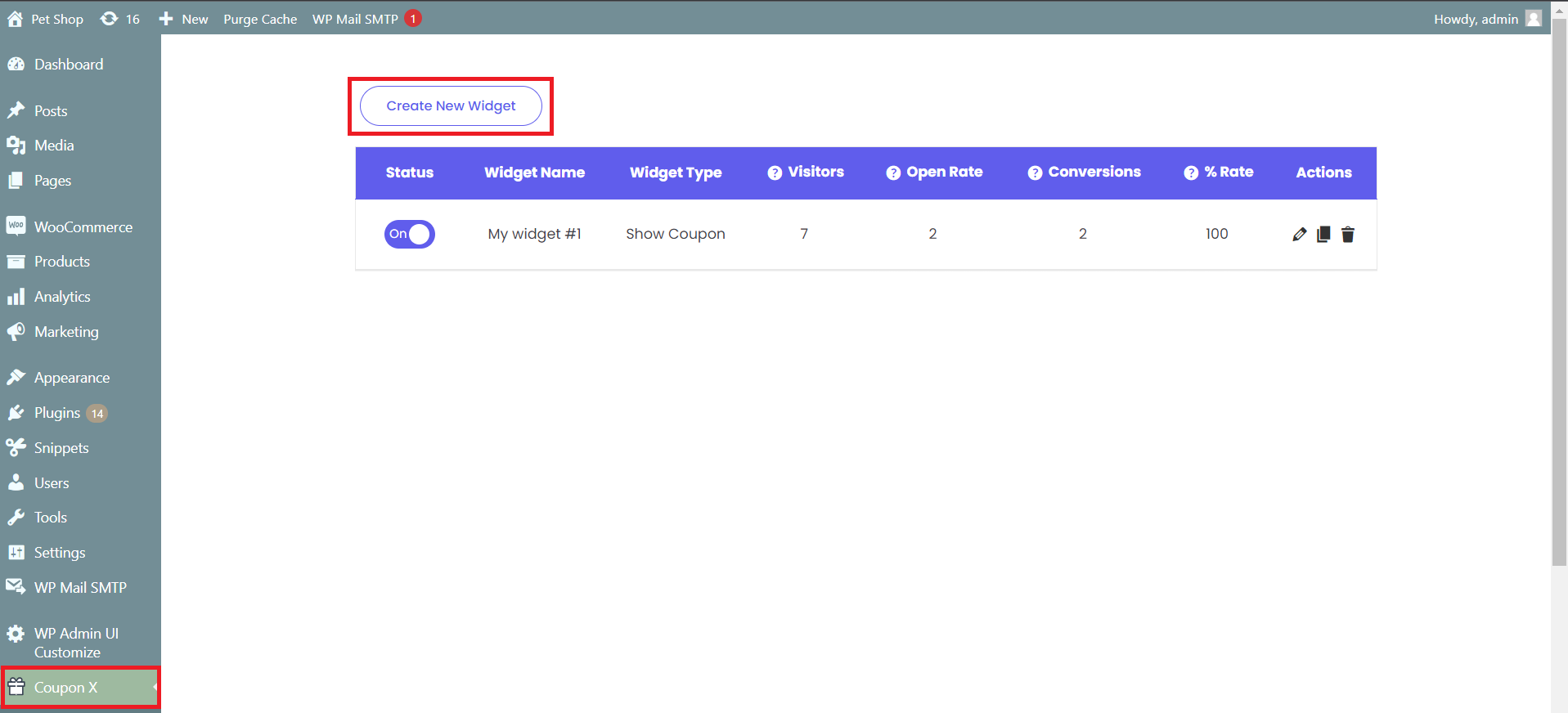Click the admin avatar in the top bar
This screenshot has width=1568, height=713.
[1534, 19]
